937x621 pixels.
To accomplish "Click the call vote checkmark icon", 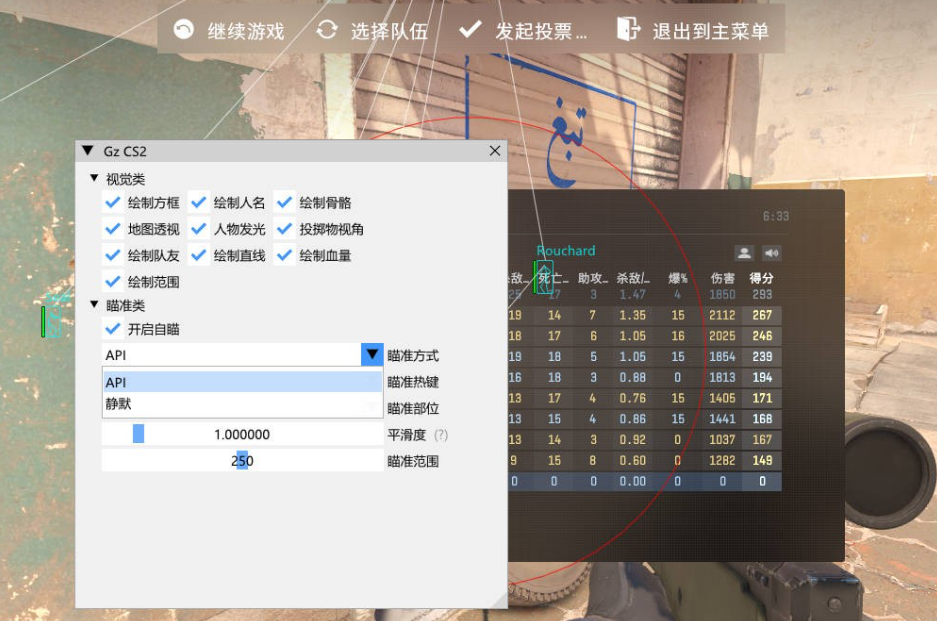I will [470, 29].
